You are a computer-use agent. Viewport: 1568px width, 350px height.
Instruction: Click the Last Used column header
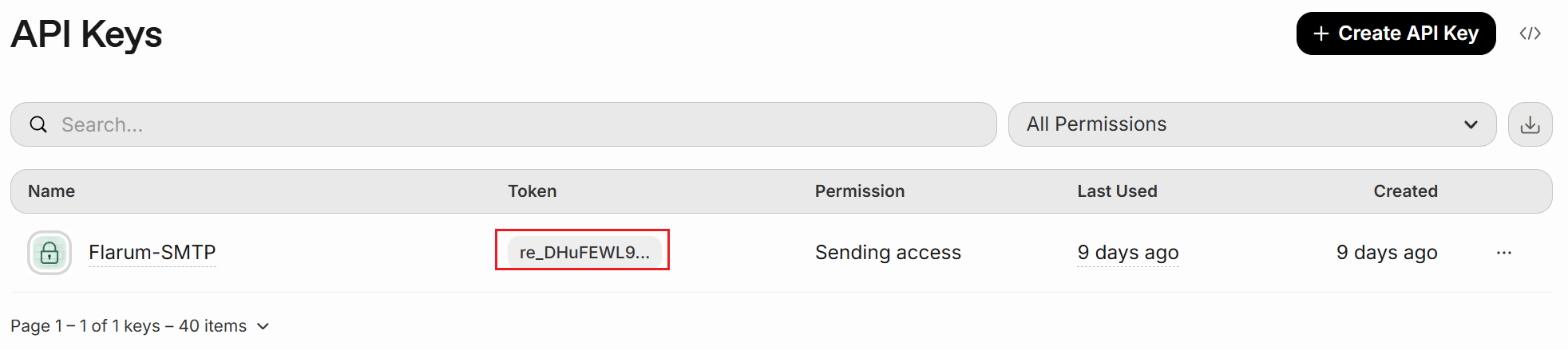pyautogui.click(x=1116, y=191)
